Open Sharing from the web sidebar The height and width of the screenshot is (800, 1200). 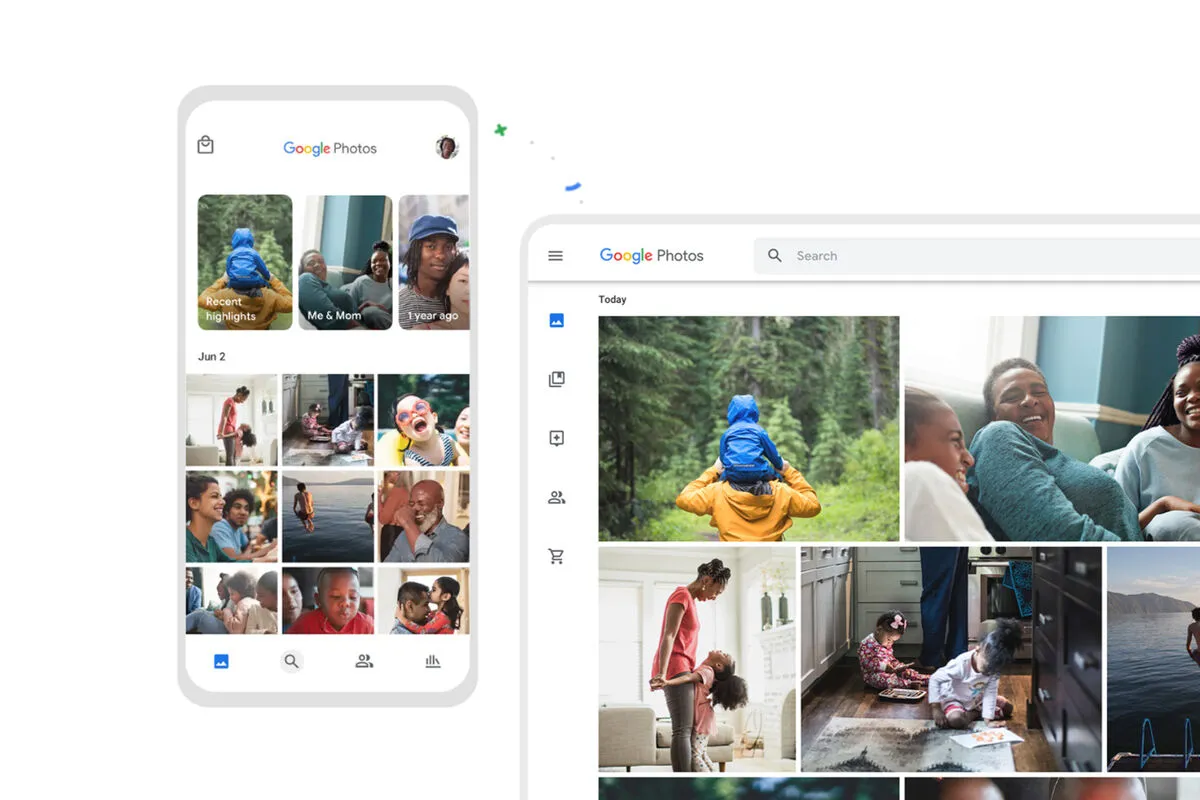coord(556,497)
